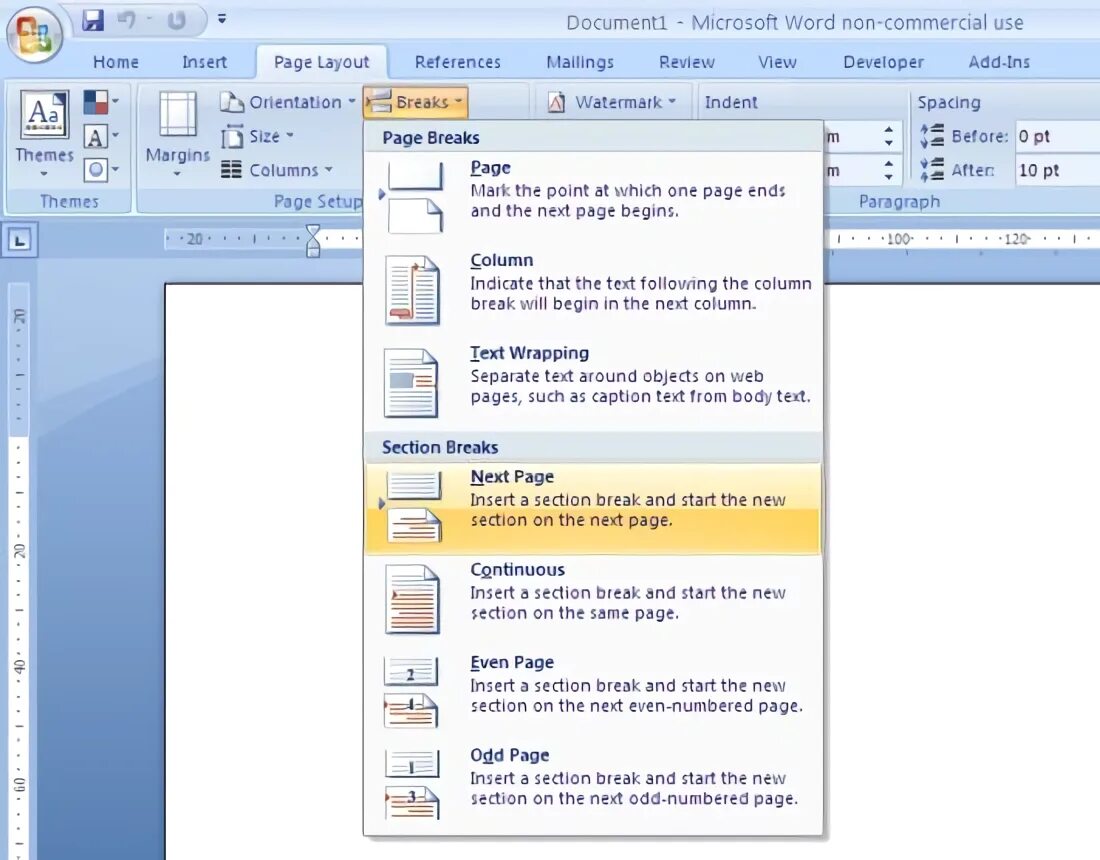Open the Add-Ins tab

pyautogui.click(x=999, y=62)
